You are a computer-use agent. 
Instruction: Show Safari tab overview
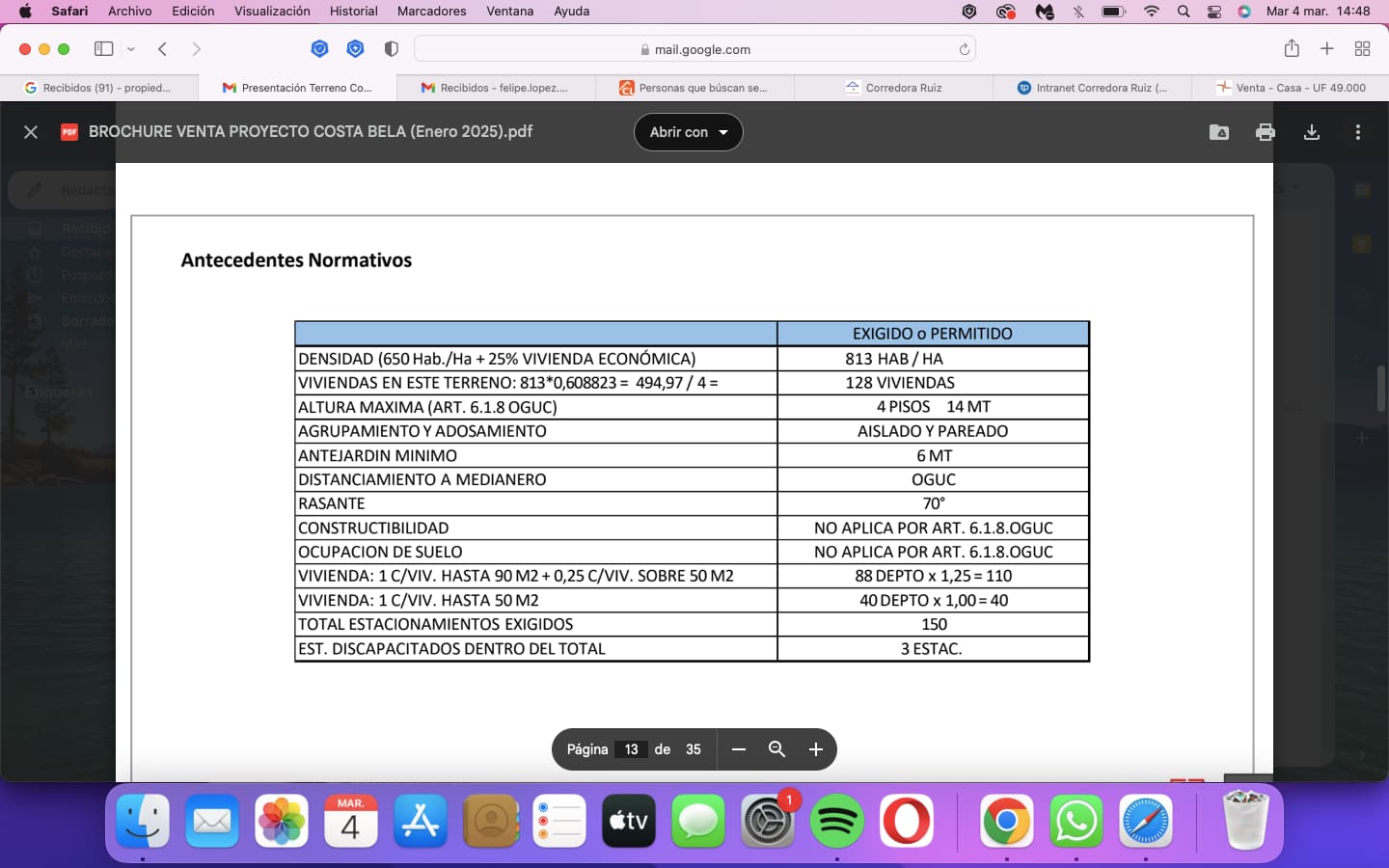tap(1363, 49)
